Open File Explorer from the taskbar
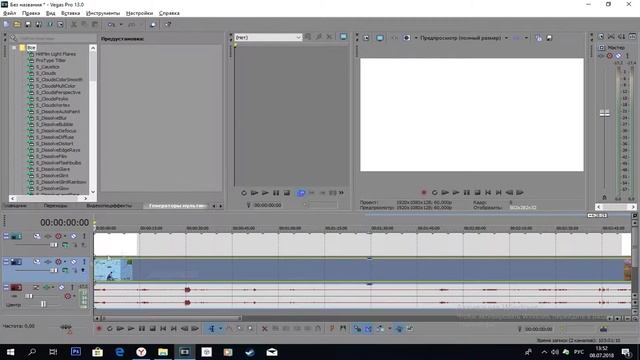Screen dimensions: 640x360 (163, 352)
